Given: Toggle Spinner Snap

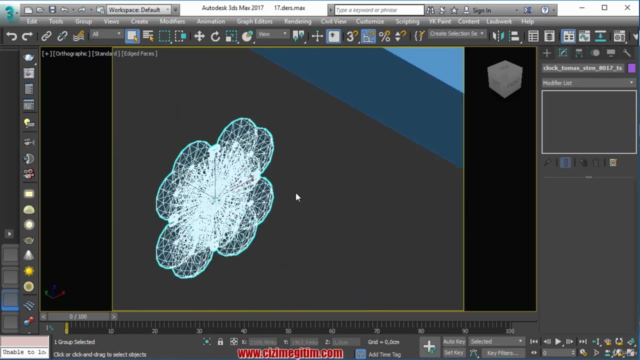Looking at the screenshot, I should pos(400,36).
